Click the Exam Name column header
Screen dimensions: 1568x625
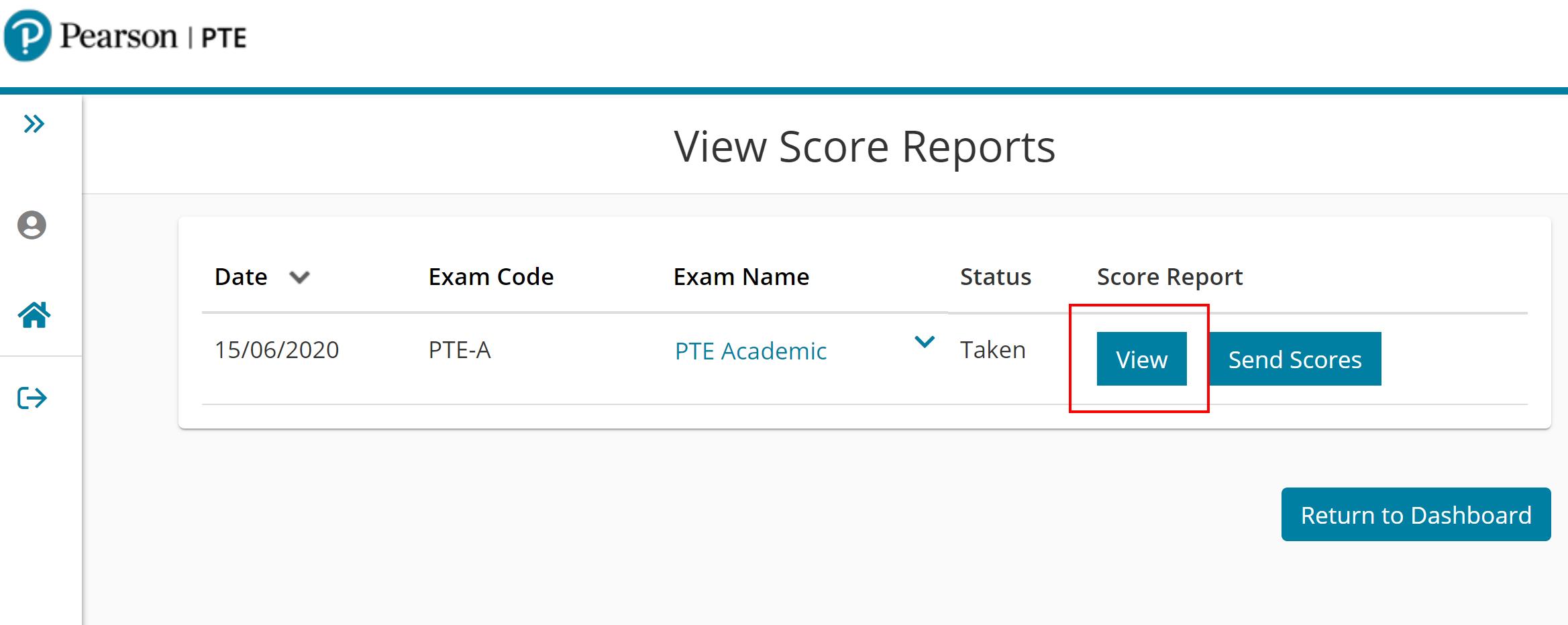point(741,277)
